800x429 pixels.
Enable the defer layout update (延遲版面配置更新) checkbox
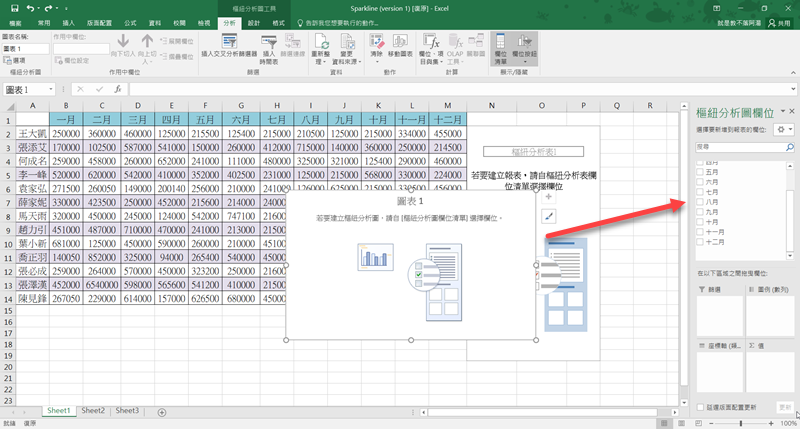click(699, 408)
